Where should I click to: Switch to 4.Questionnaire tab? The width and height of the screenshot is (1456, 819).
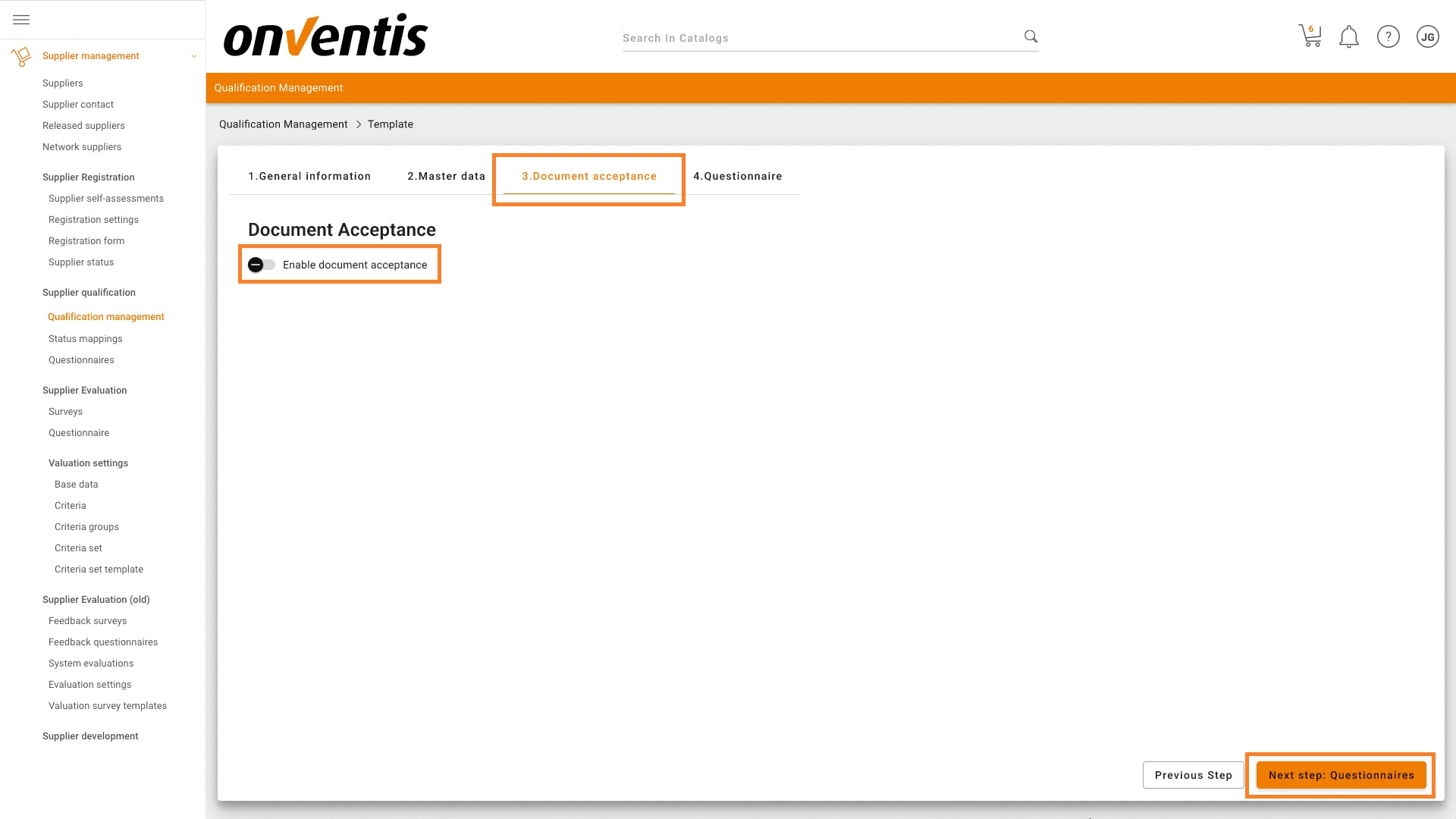737,176
